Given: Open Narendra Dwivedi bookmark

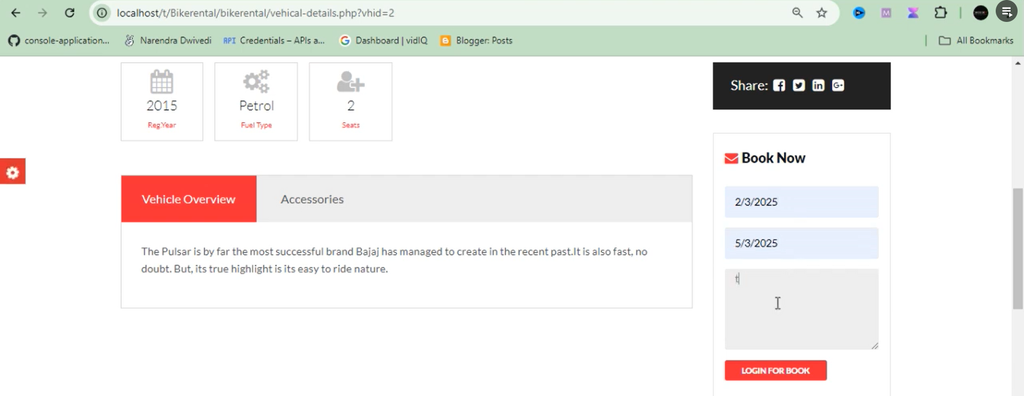Looking at the screenshot, I should 168,41.
